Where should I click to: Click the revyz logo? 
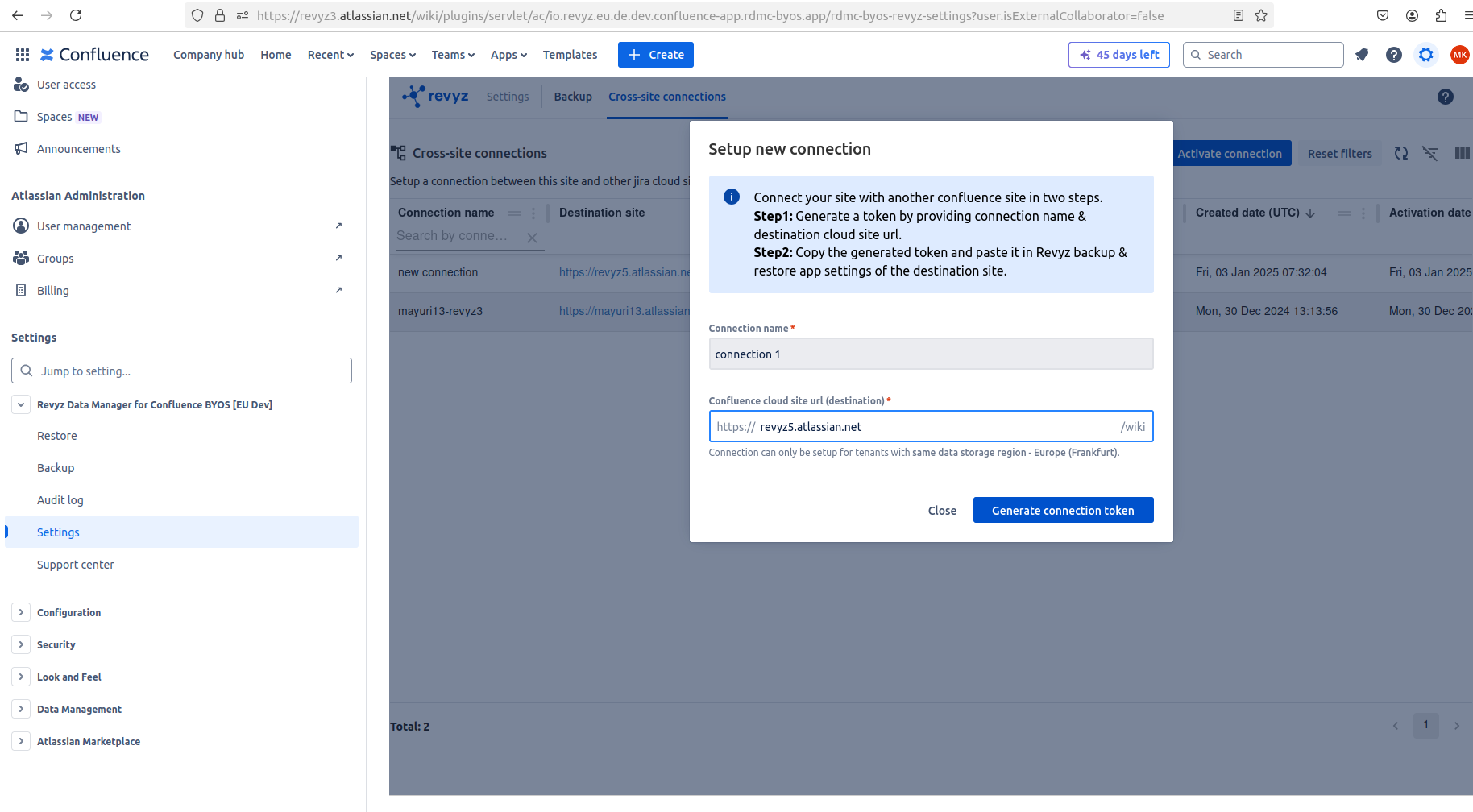coord(435,97)
